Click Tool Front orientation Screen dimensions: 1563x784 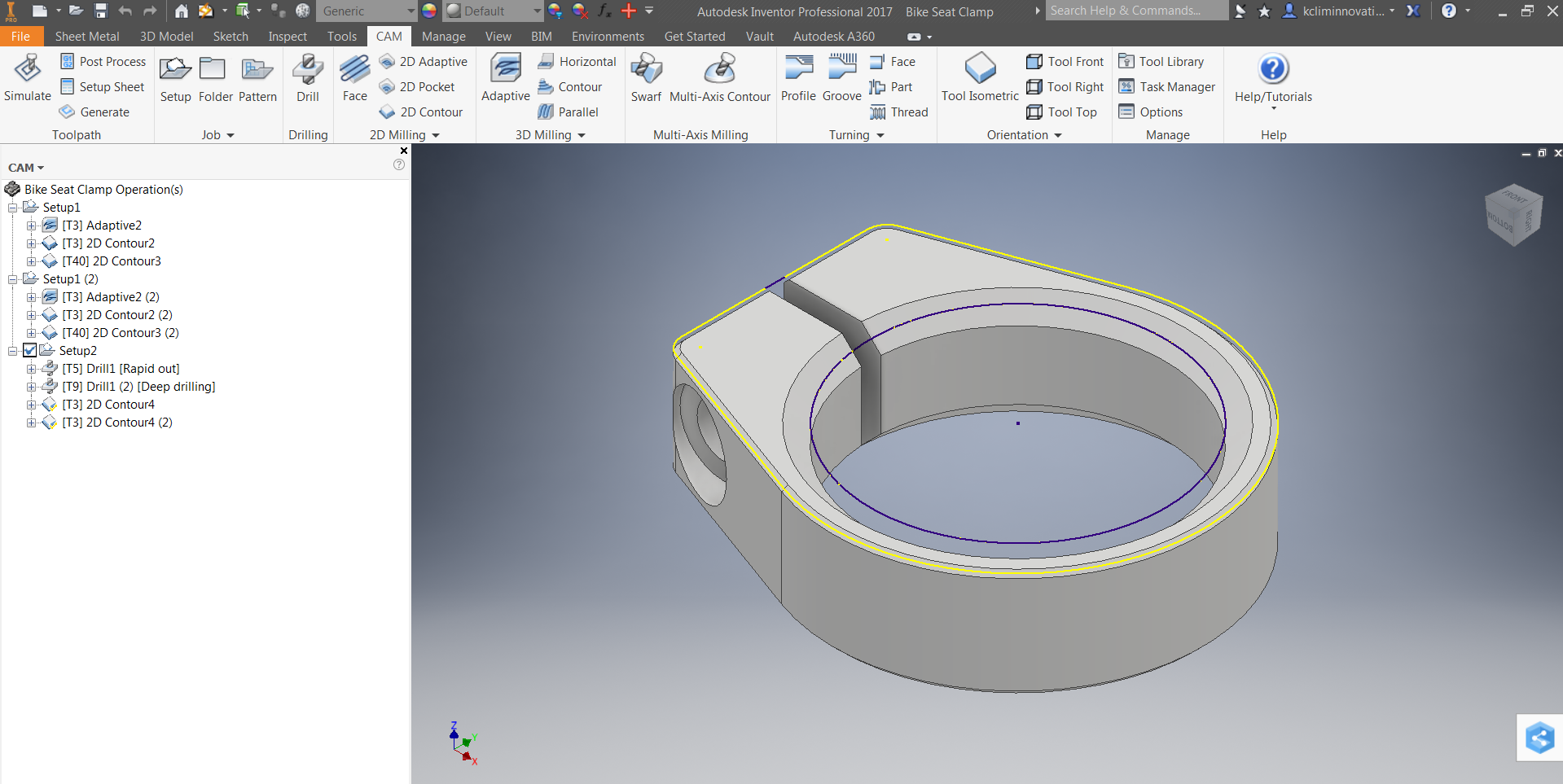[x=1065, y=62]
